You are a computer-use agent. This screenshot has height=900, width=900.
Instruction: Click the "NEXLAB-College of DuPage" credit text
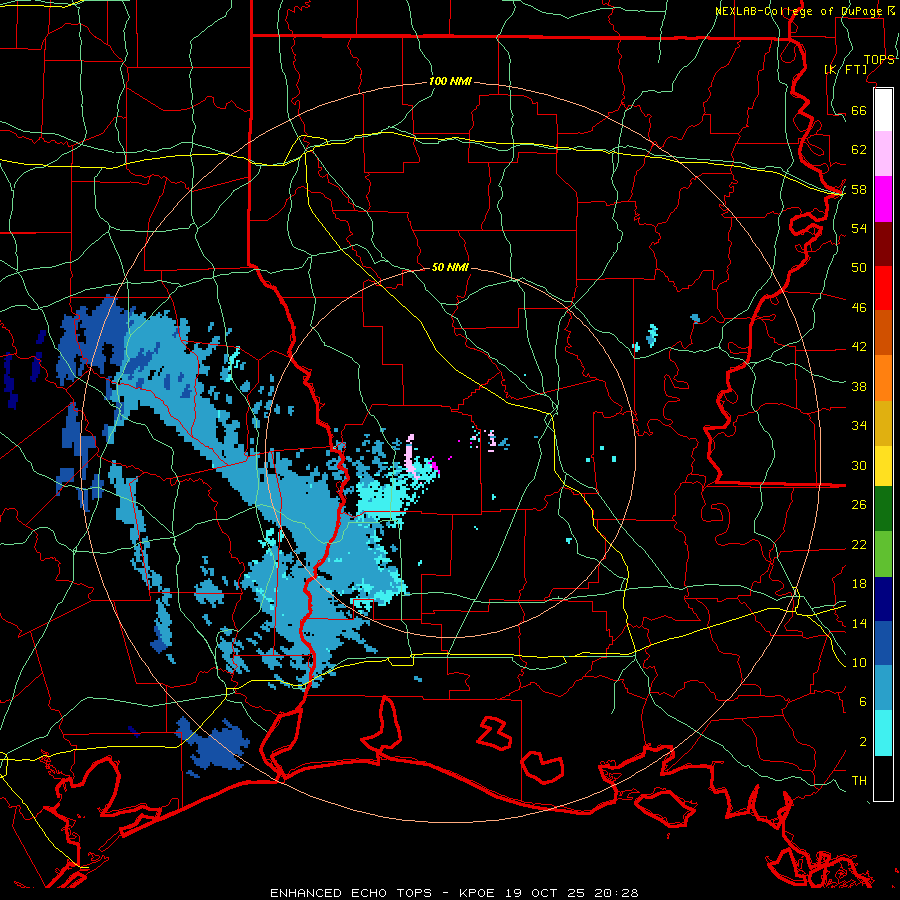799,11
